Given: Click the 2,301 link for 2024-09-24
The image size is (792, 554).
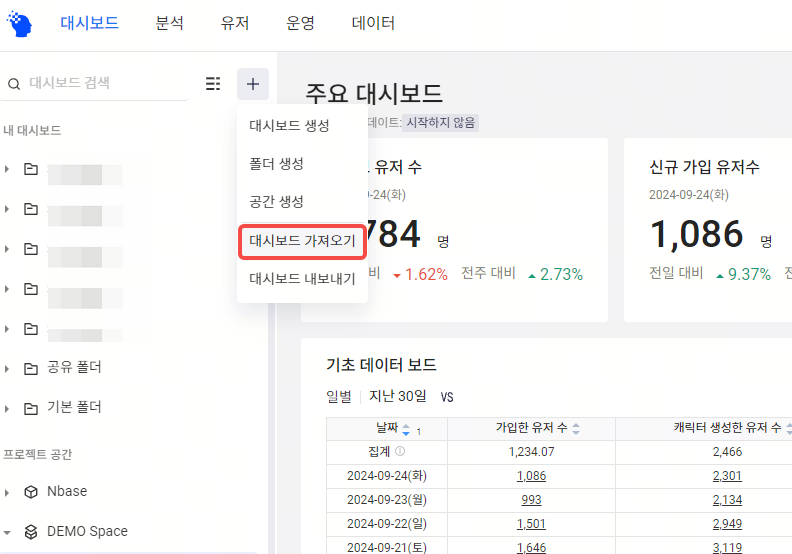Looking at the screenshot, I should (727, 476).
